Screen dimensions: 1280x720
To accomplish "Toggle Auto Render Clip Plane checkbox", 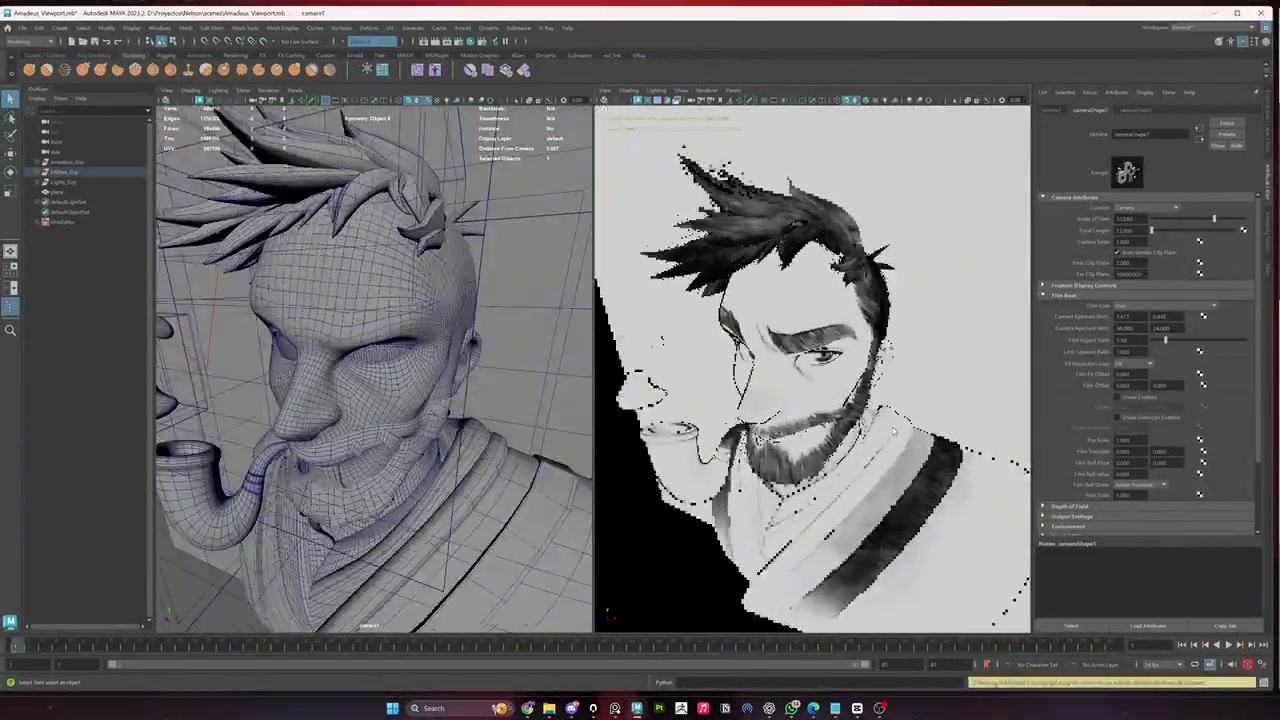I will pos(1117,252).
